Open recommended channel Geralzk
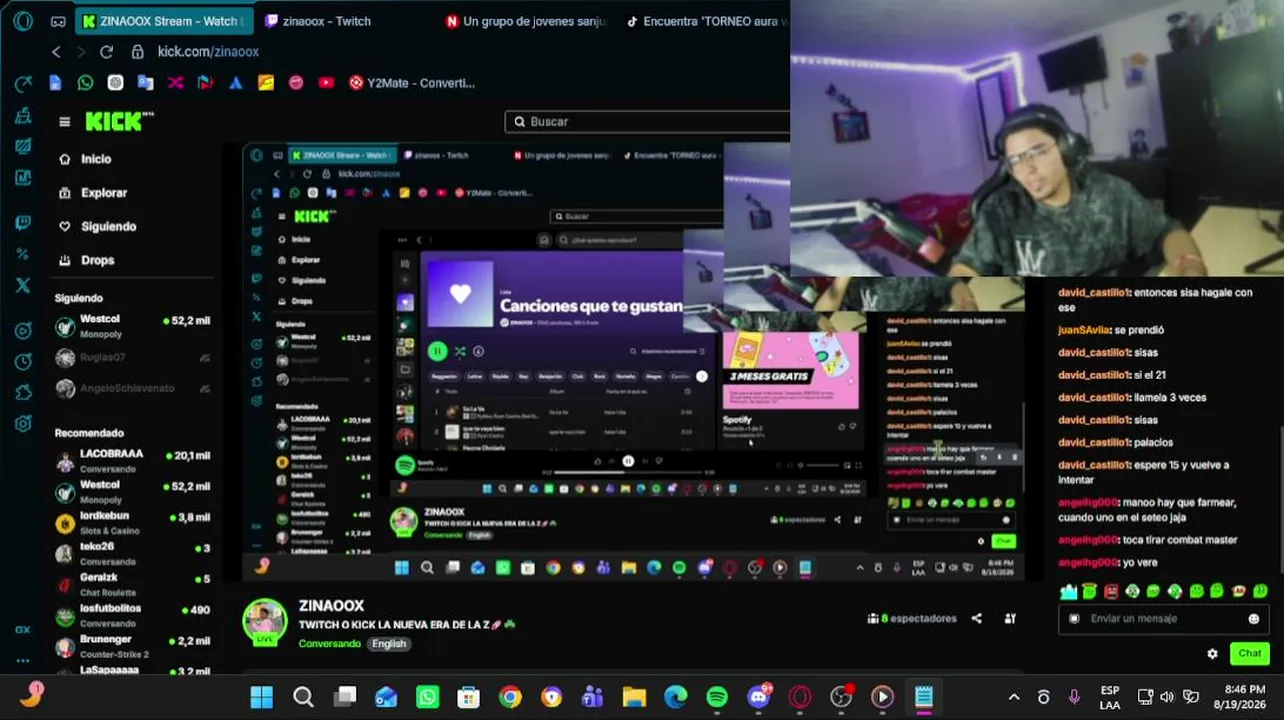The height and width of the screenshot is (720, 1284). pyautogui.click(x=133, y=585)
